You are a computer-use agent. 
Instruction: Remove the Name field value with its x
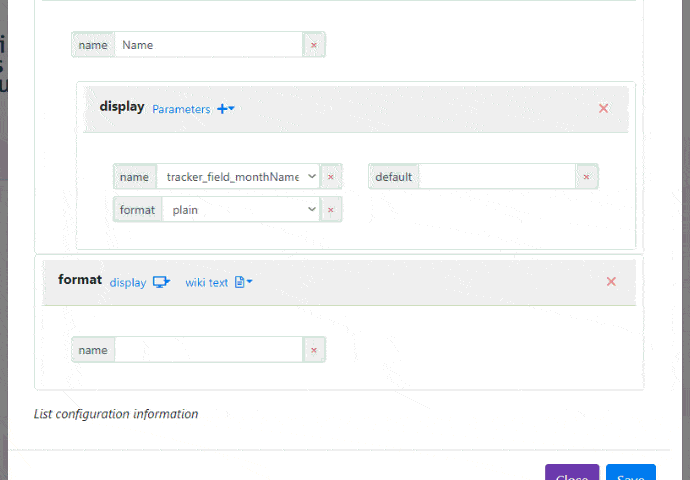314,45
